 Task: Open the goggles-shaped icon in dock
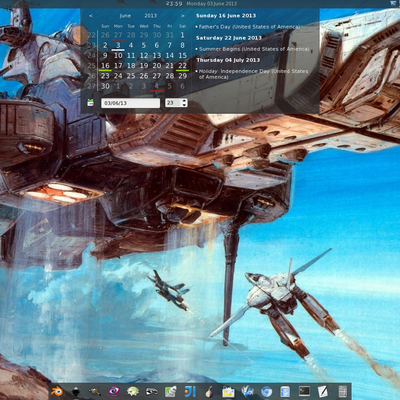152,391
